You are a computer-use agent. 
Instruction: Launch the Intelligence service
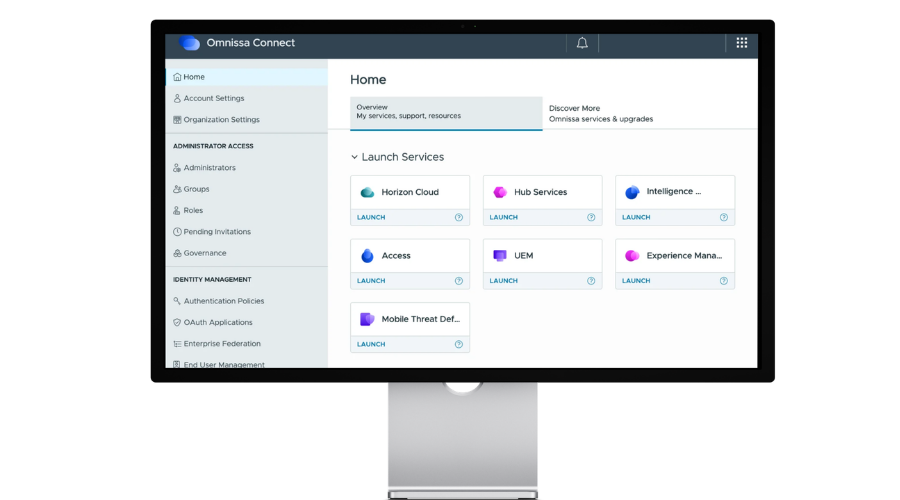coord(636,218)
